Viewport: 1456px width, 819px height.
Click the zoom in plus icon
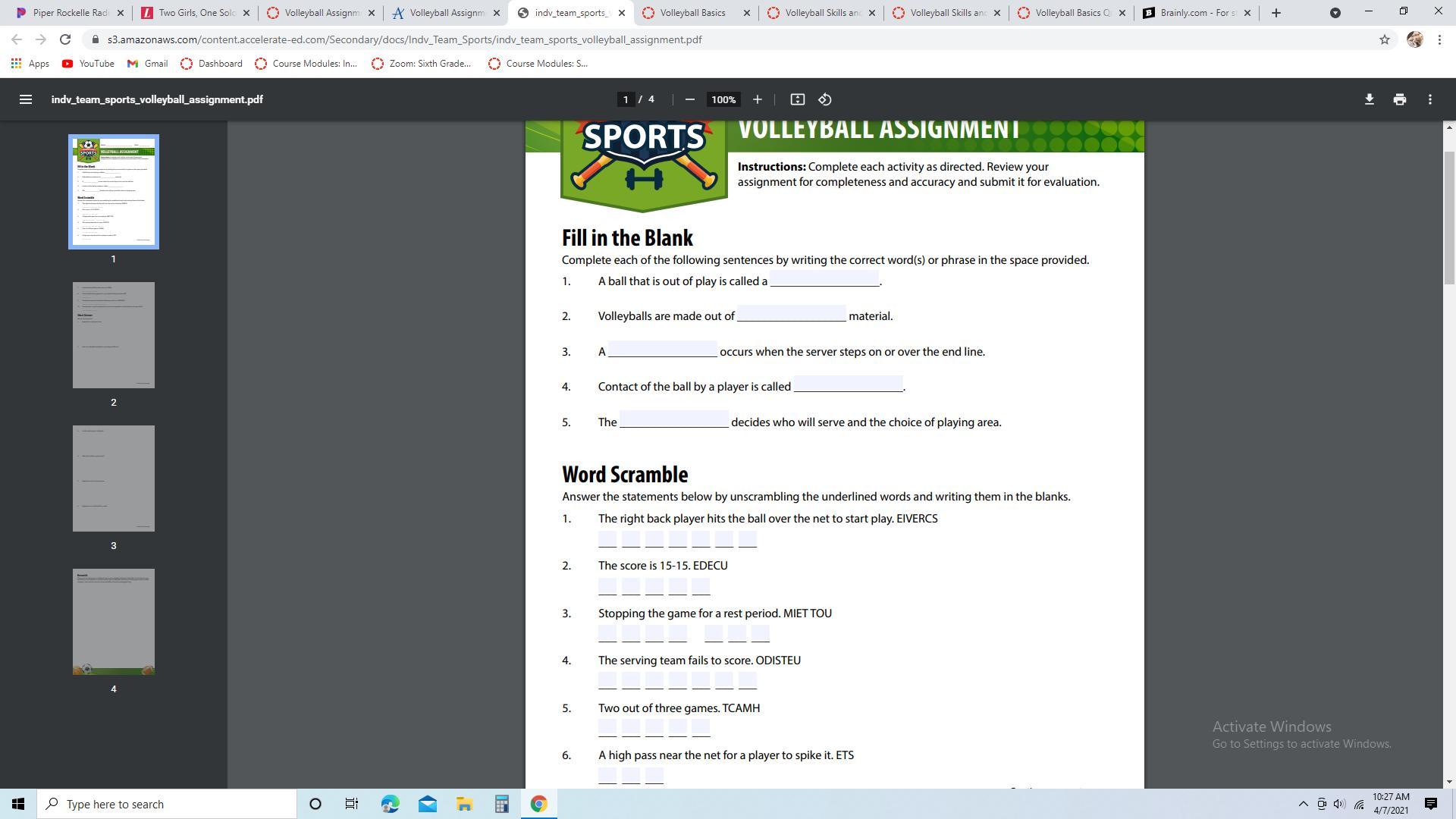point(757,99)
